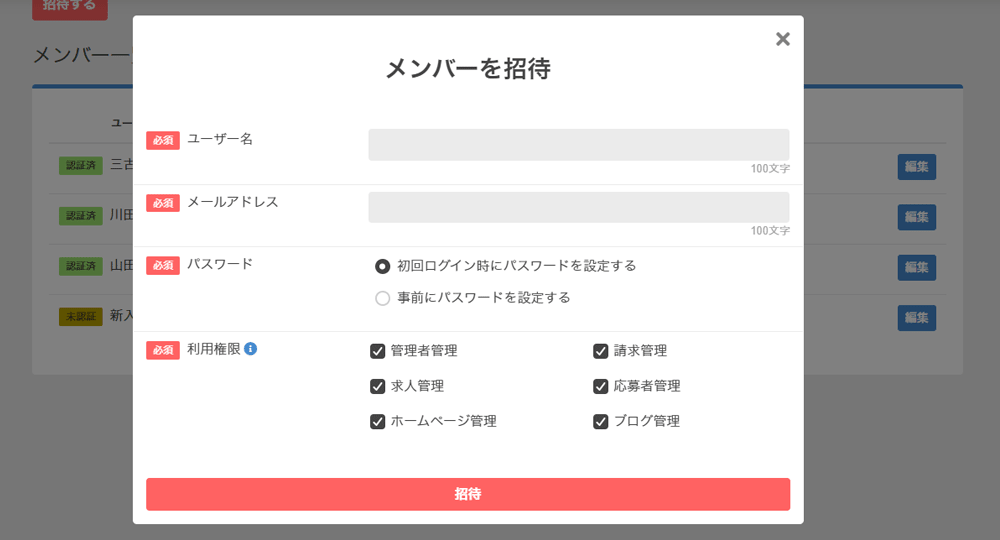Close the メンバーを招待 dialog with X
This screenshot has width=1000, height=540.
783,39
